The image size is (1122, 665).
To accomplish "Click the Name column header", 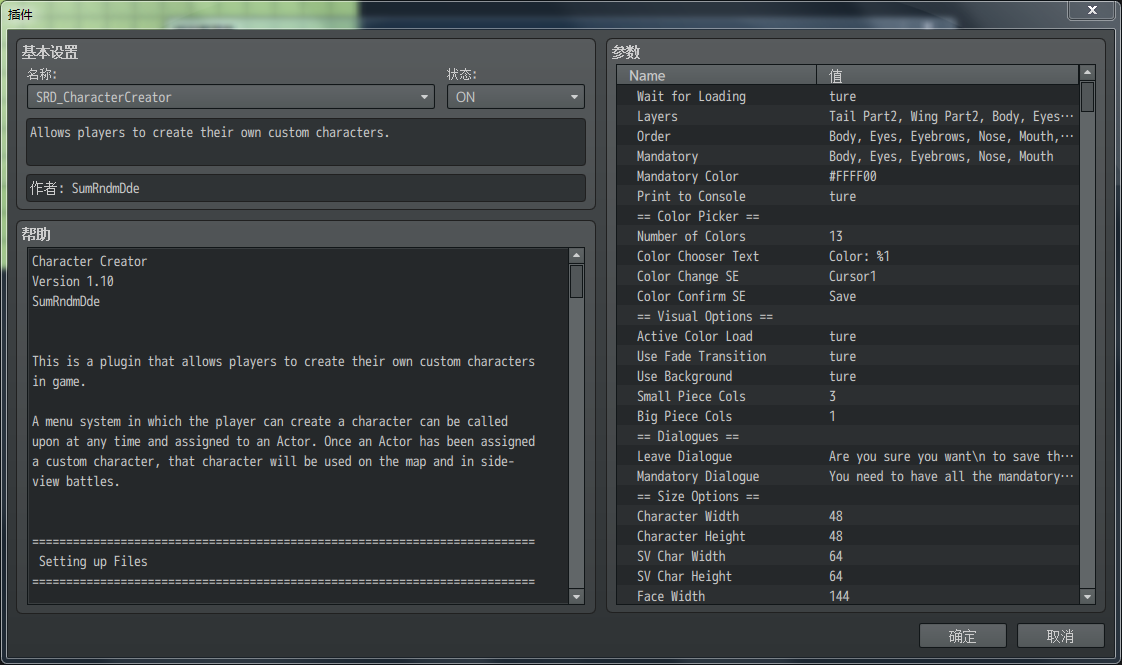I will [x=716, y=75].
